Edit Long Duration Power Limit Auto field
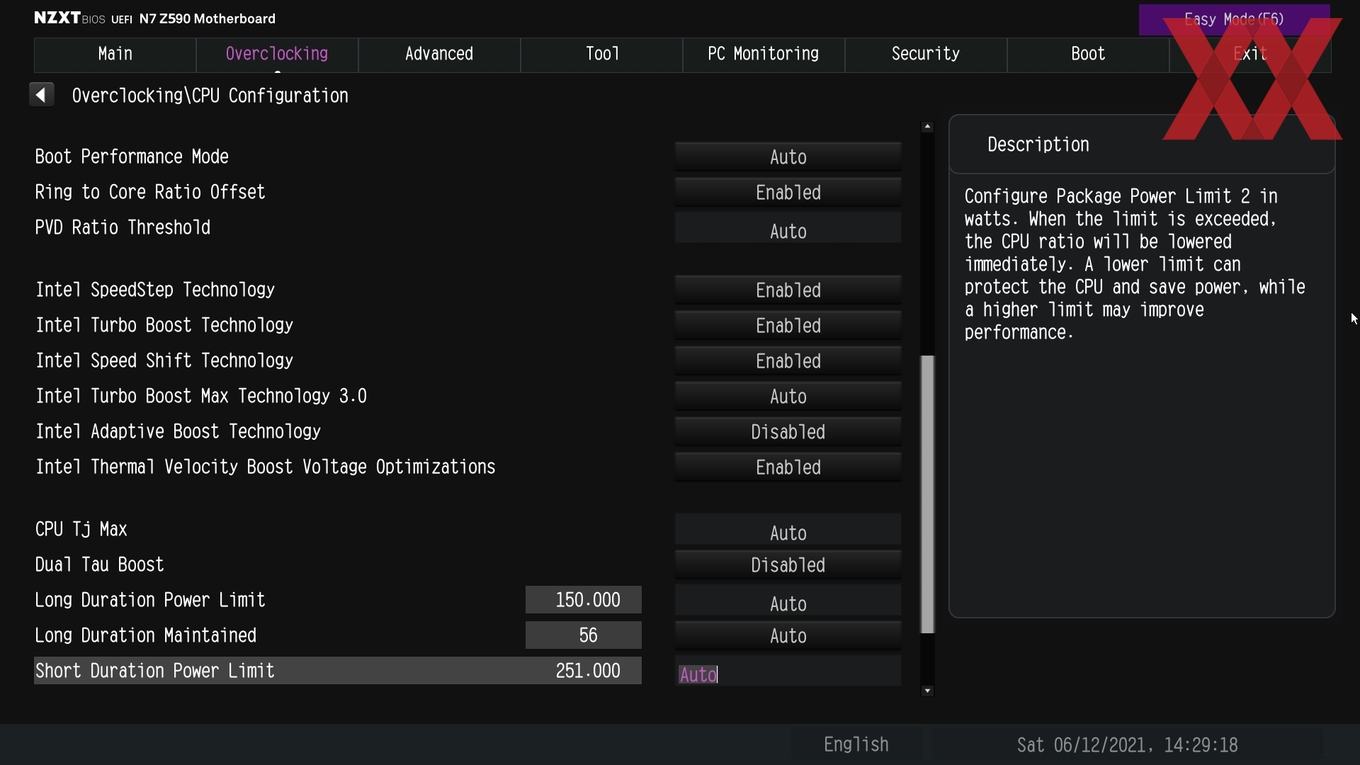 pyautogui.click(x=788, y=603)
